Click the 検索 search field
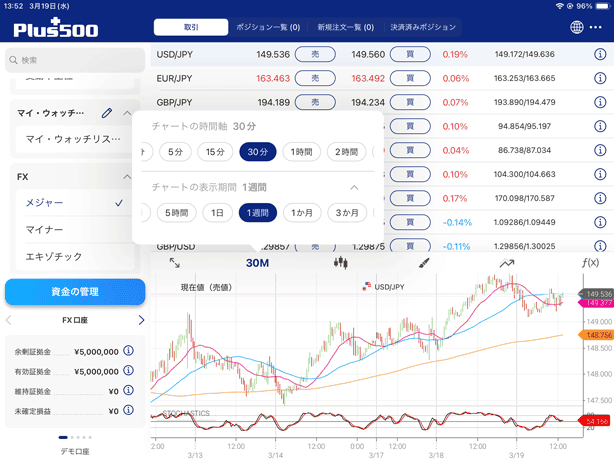614x461 pixels. (75, 60)
